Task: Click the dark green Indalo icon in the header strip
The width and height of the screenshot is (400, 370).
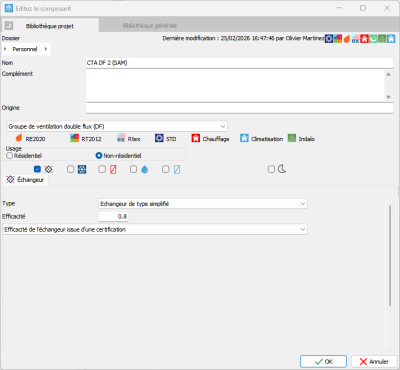Action: pos(382,38)
